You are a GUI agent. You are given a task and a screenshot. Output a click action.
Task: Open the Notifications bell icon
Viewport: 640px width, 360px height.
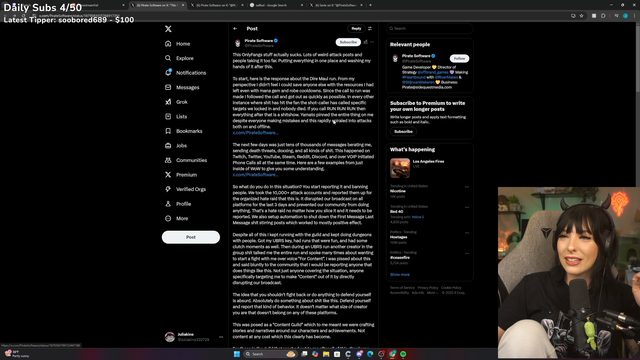click(168, 72)
